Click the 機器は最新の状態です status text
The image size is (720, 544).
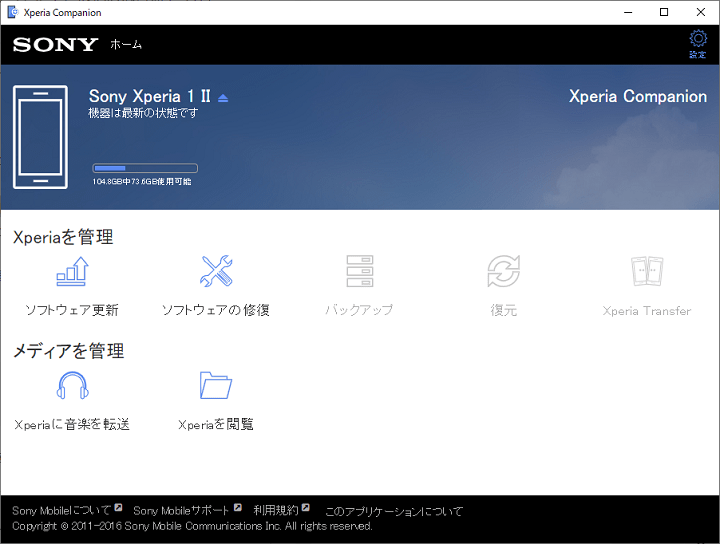point(143,112)
